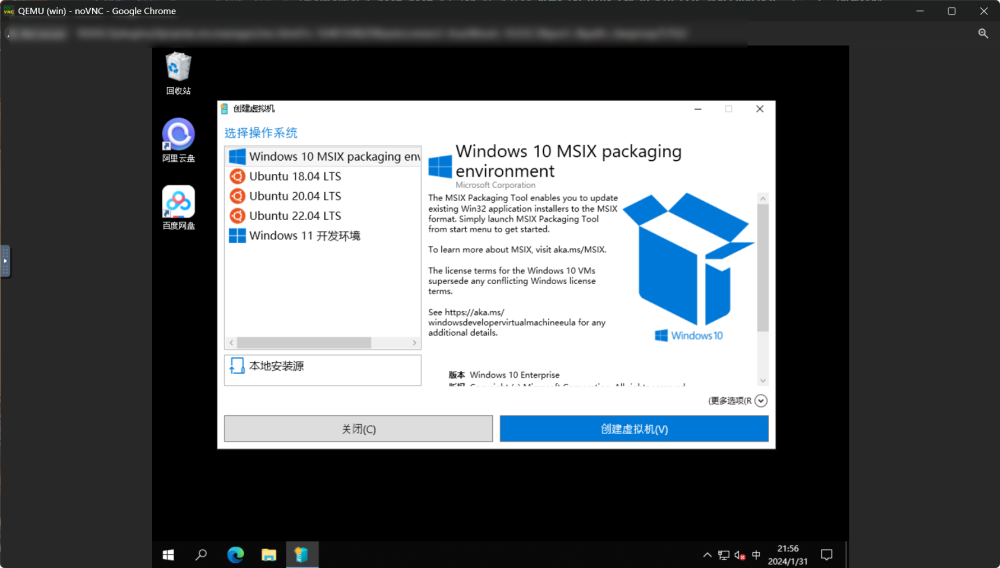Open 百度网盘 desktop shortcut

pos(178,208)
